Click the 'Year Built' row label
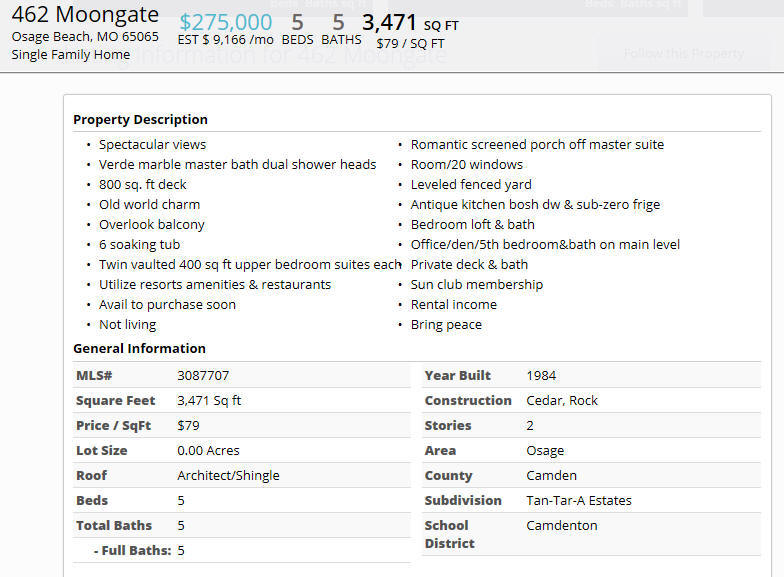The width and height of the screenshot is (784, 577). click(x=458, y=376)
